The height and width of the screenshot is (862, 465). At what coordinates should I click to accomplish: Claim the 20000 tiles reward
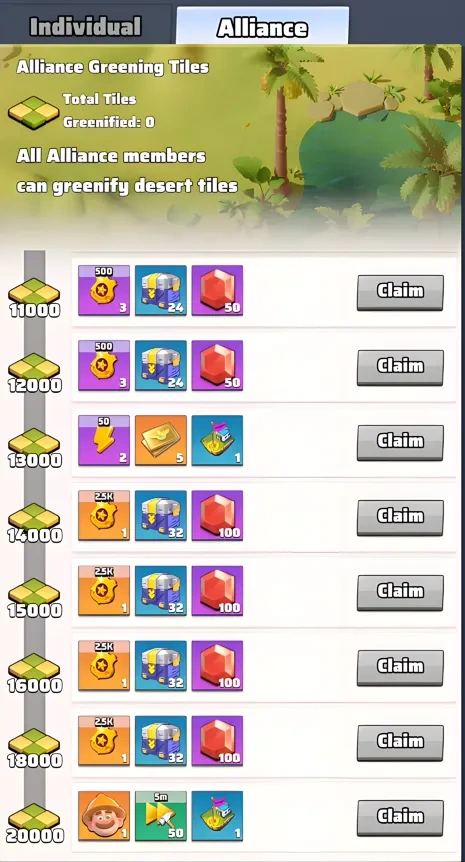click(x=400, y=818)
